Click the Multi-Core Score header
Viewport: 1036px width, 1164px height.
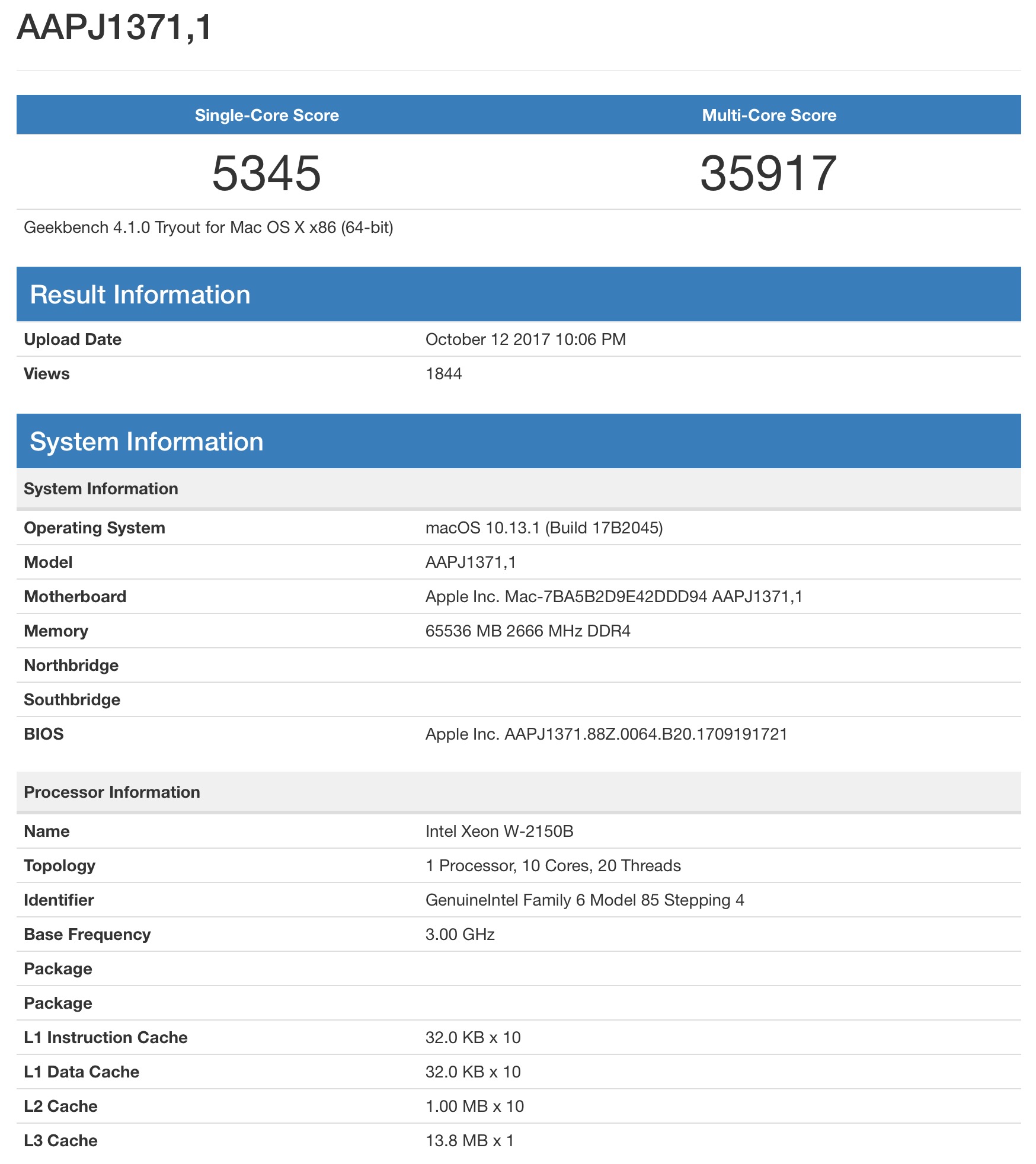769,115
